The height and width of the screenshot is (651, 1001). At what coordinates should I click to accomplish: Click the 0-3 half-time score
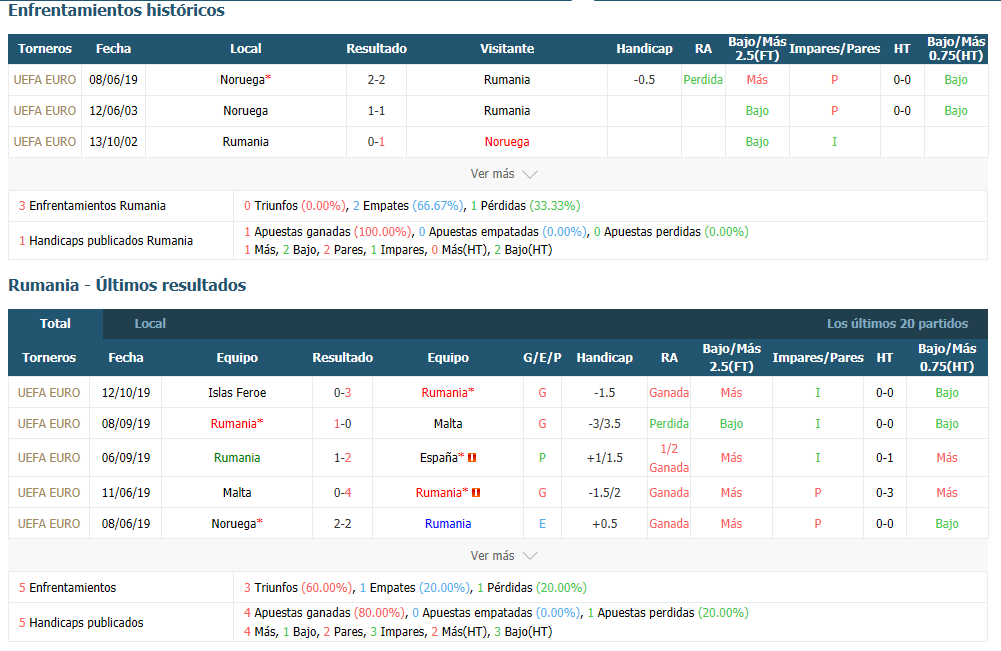(x=884, y=493)
